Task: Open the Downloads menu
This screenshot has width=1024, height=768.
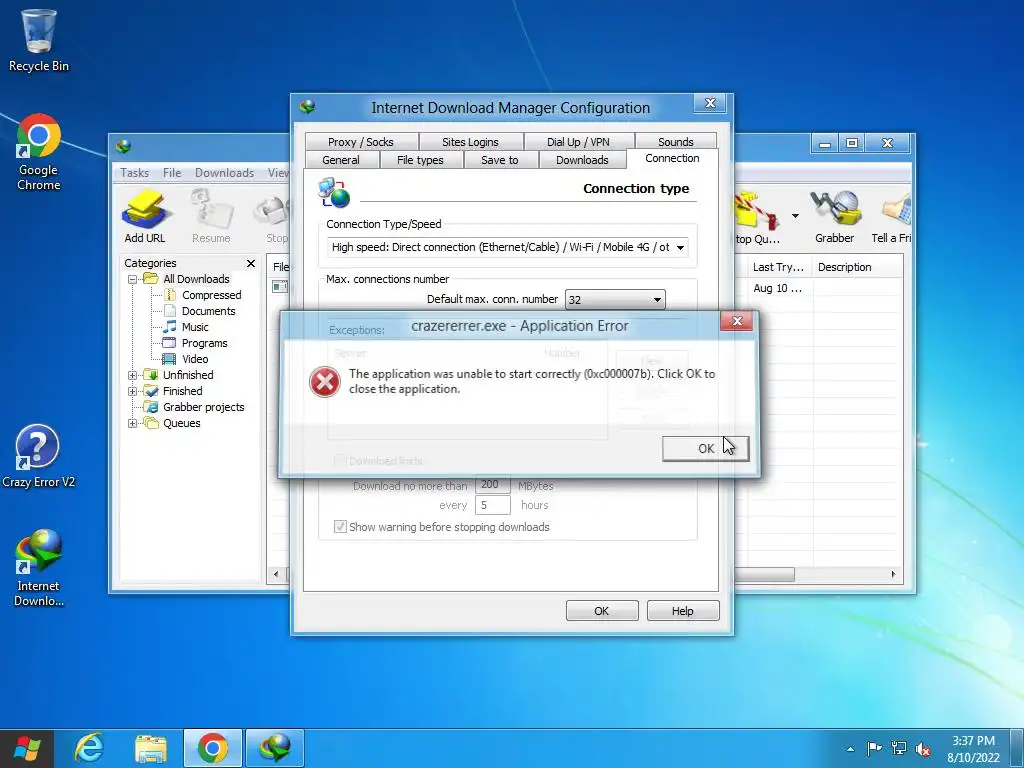Action: click(x=224, y=172)
